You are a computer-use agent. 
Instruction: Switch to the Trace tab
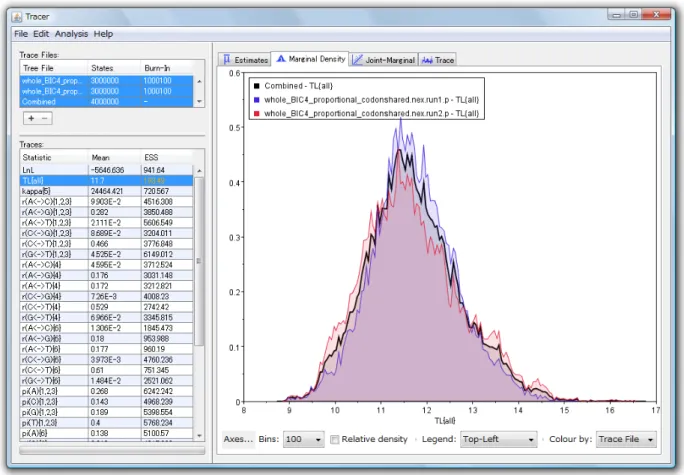[438, 60]
